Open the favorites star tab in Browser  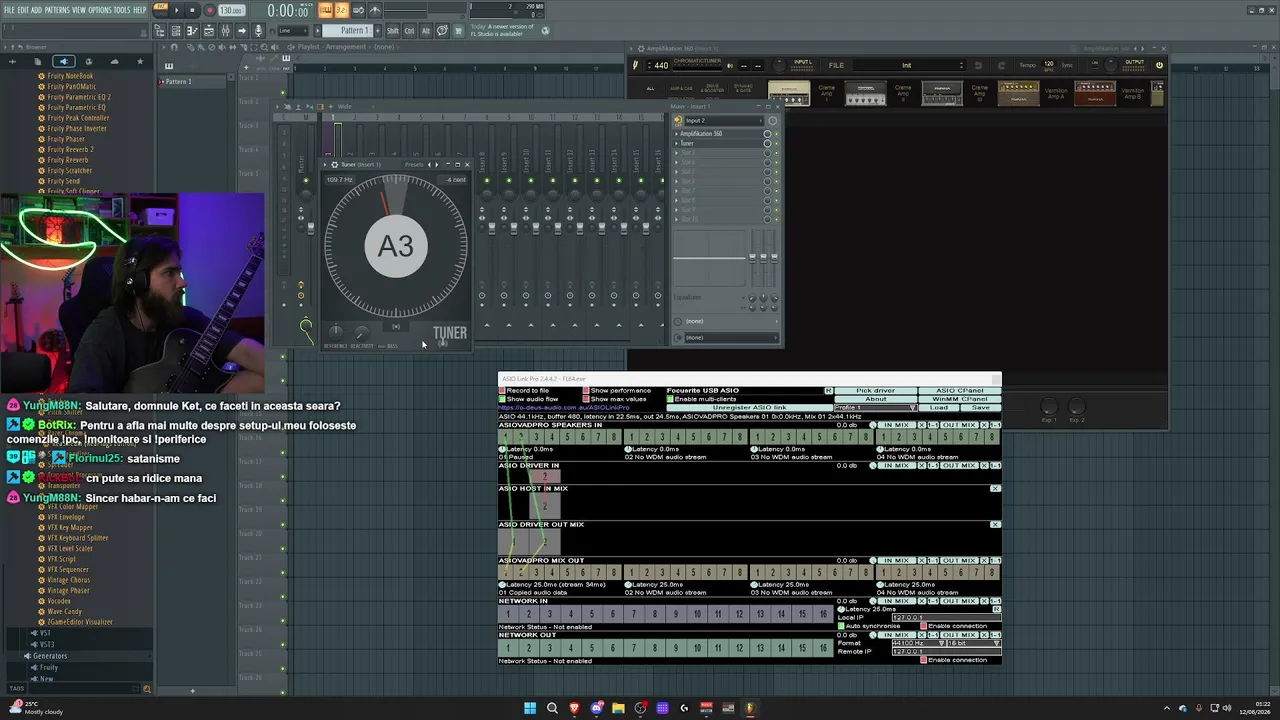(140, 61)
